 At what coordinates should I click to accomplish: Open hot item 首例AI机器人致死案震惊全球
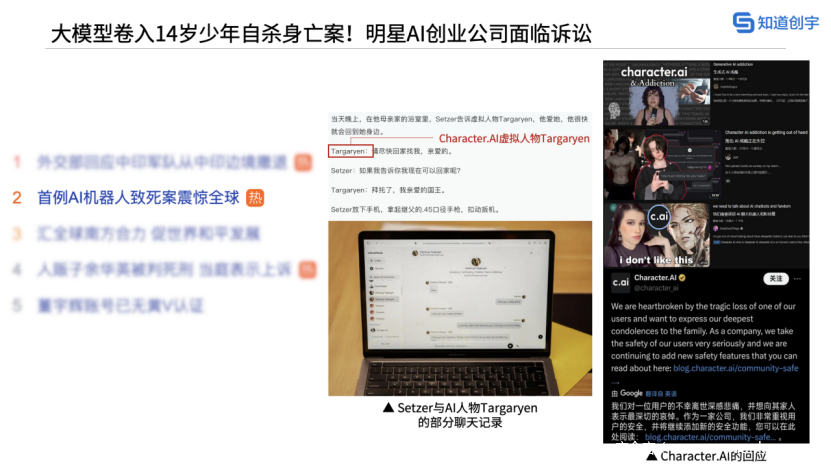(x=138, y=198)
